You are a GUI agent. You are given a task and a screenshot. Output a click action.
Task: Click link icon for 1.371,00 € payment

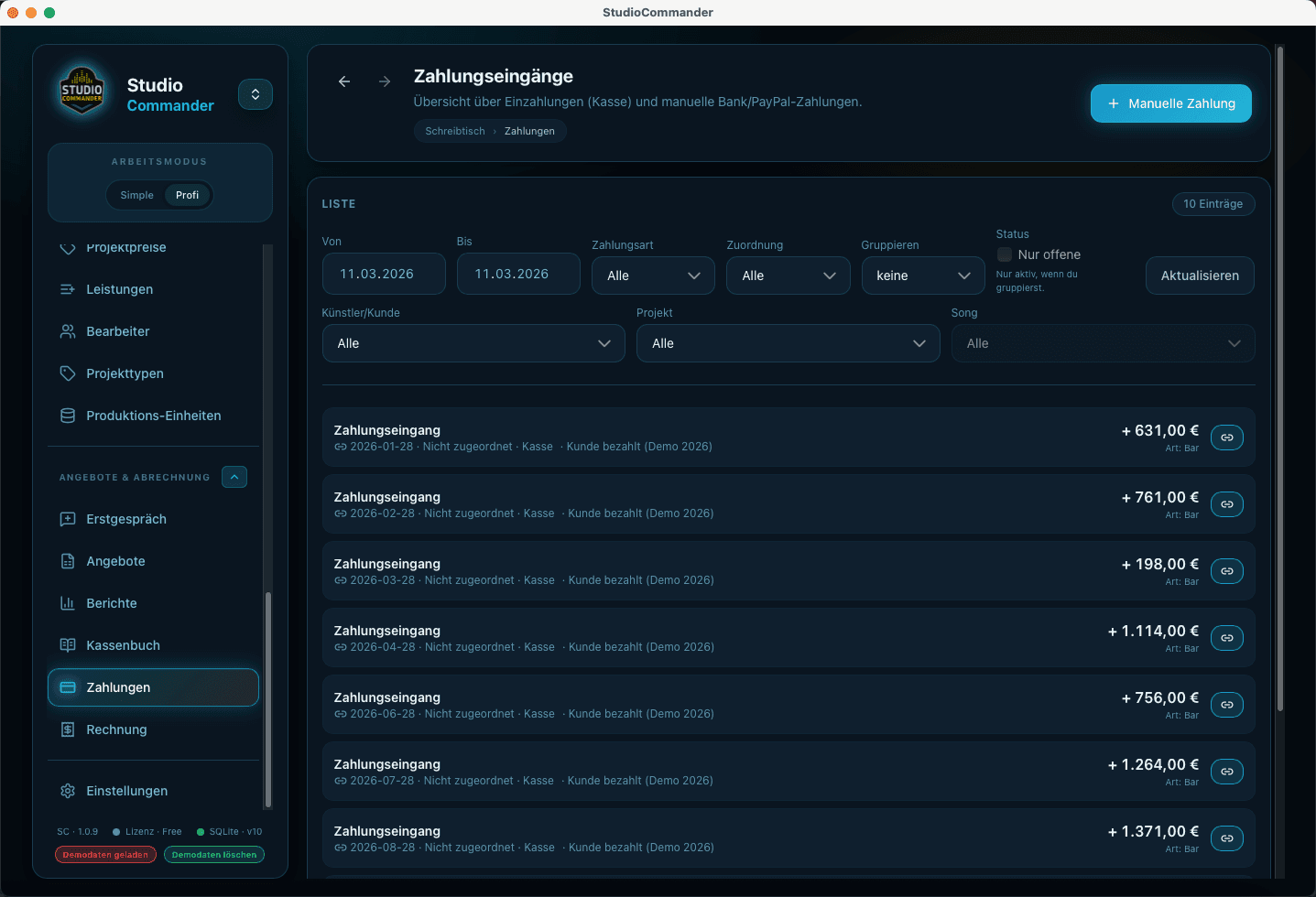(x=1226, y=838)
